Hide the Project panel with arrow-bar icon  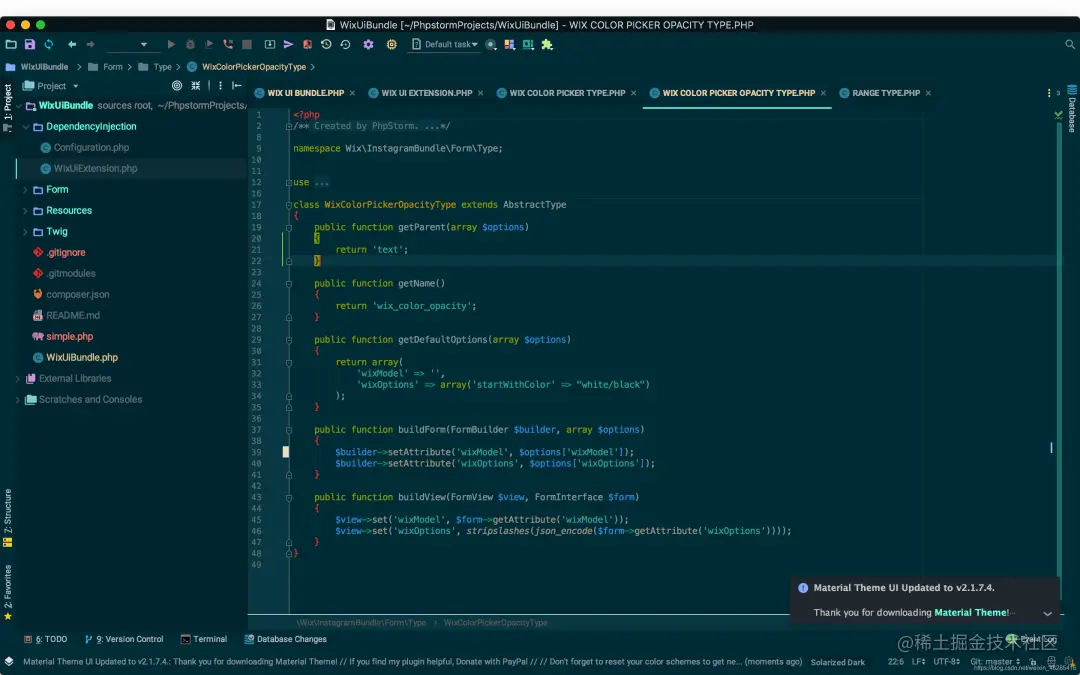237,85
